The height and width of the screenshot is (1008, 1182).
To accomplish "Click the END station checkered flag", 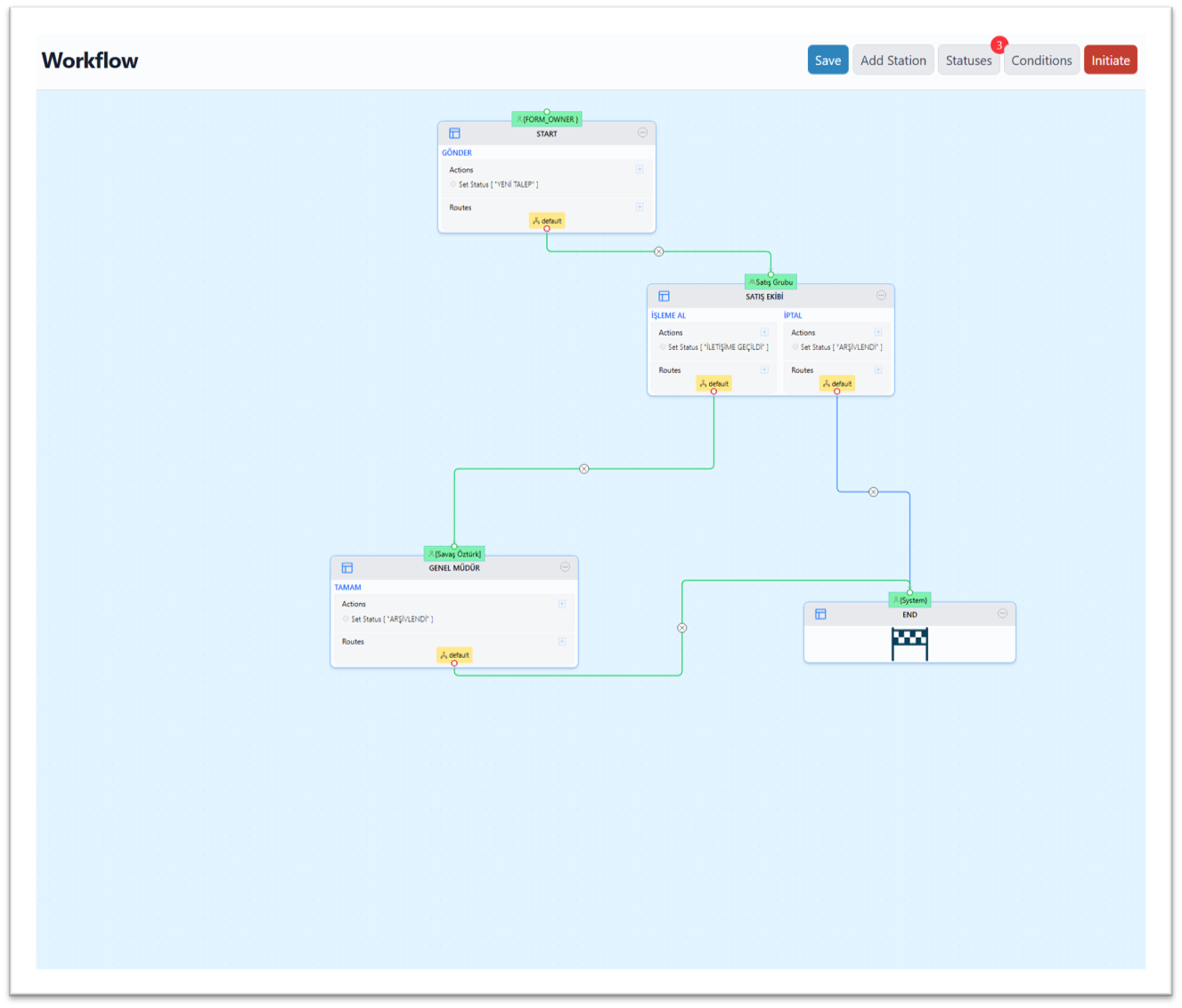I will [x=909, y=644].
